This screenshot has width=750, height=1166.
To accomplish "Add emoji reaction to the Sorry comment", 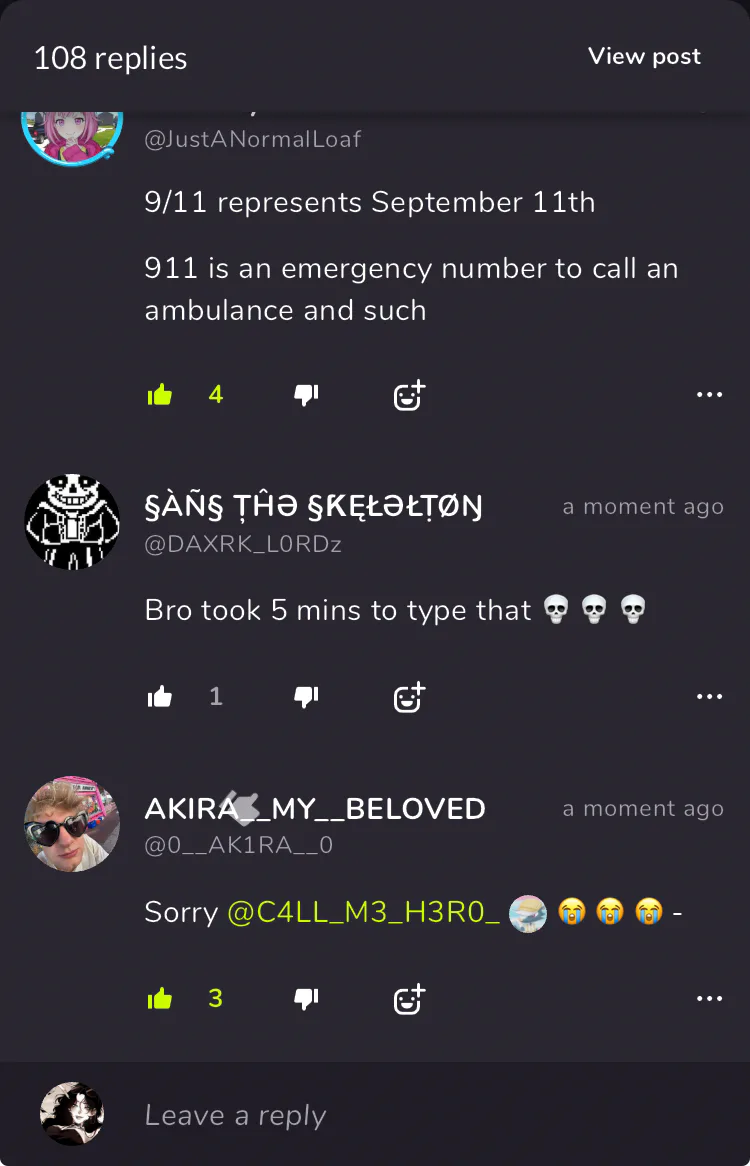I will (x=409, y=999).
